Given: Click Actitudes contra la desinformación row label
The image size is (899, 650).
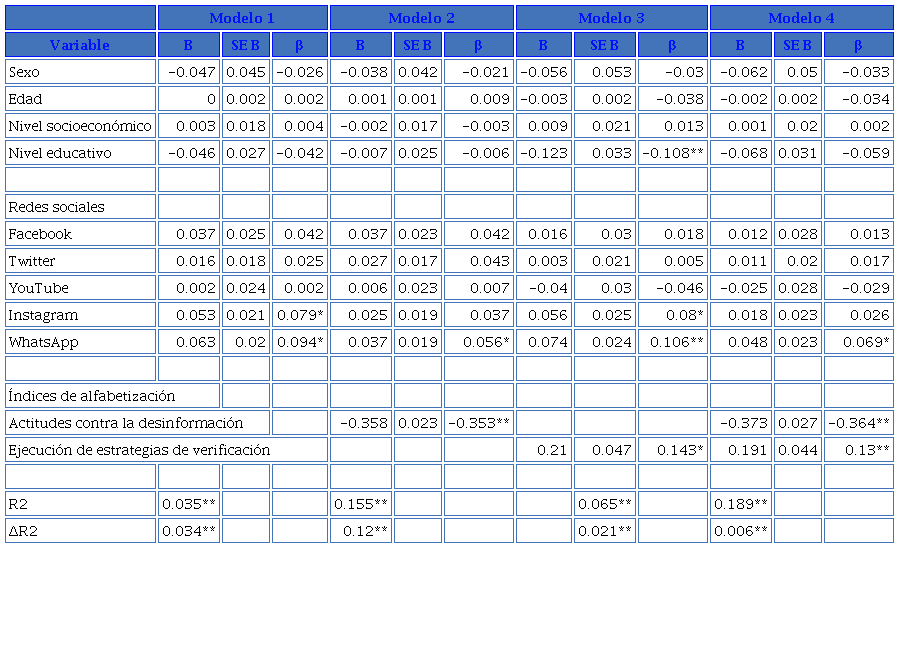Looking at the screenshot, I should (125, 423).
